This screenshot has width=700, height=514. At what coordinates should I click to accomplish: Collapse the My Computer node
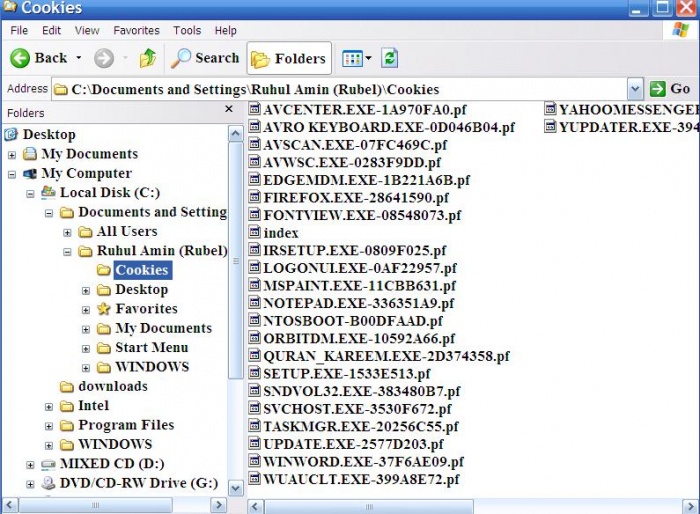(12, 174)
